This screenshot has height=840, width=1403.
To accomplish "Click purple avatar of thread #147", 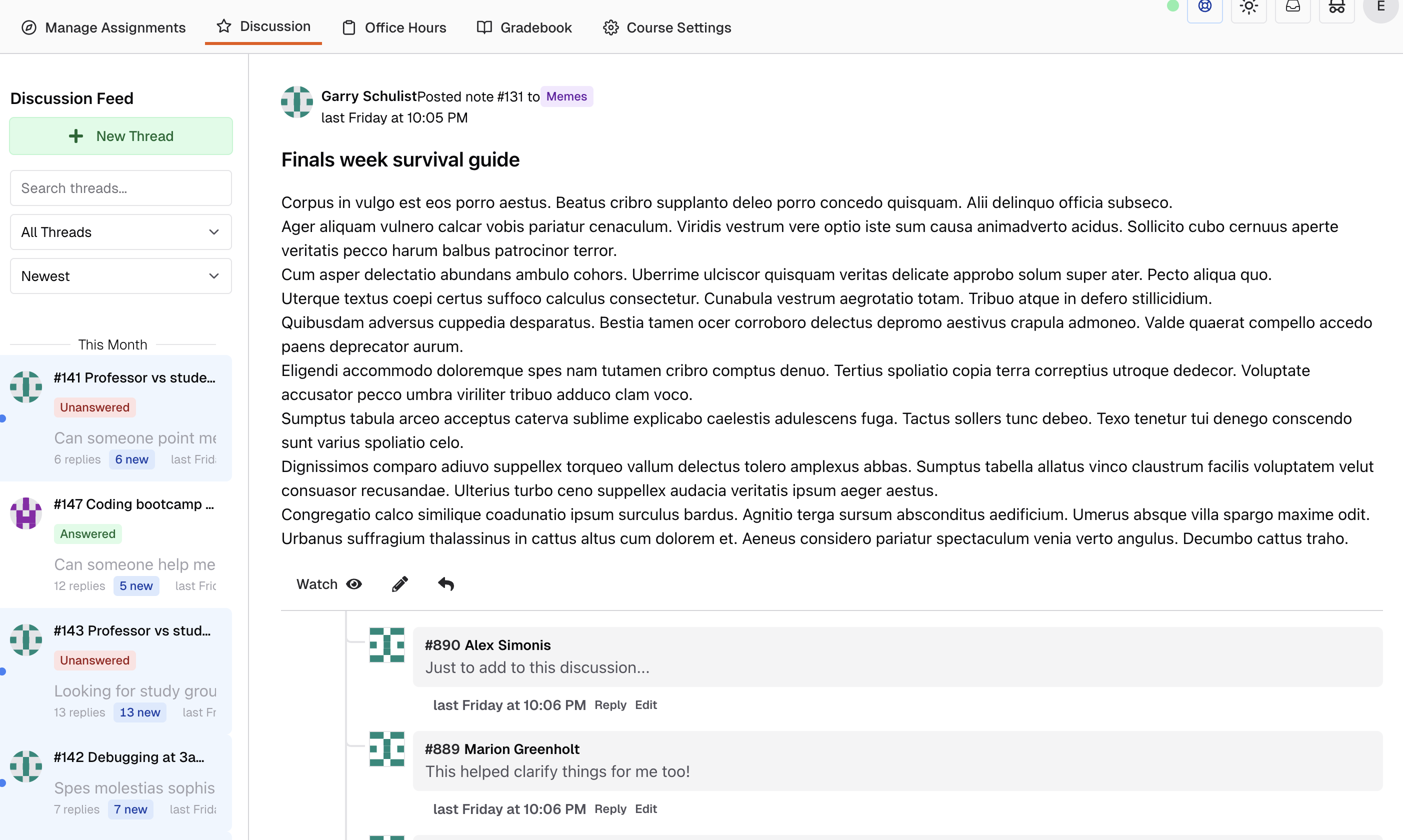I will tap(26, 513).
